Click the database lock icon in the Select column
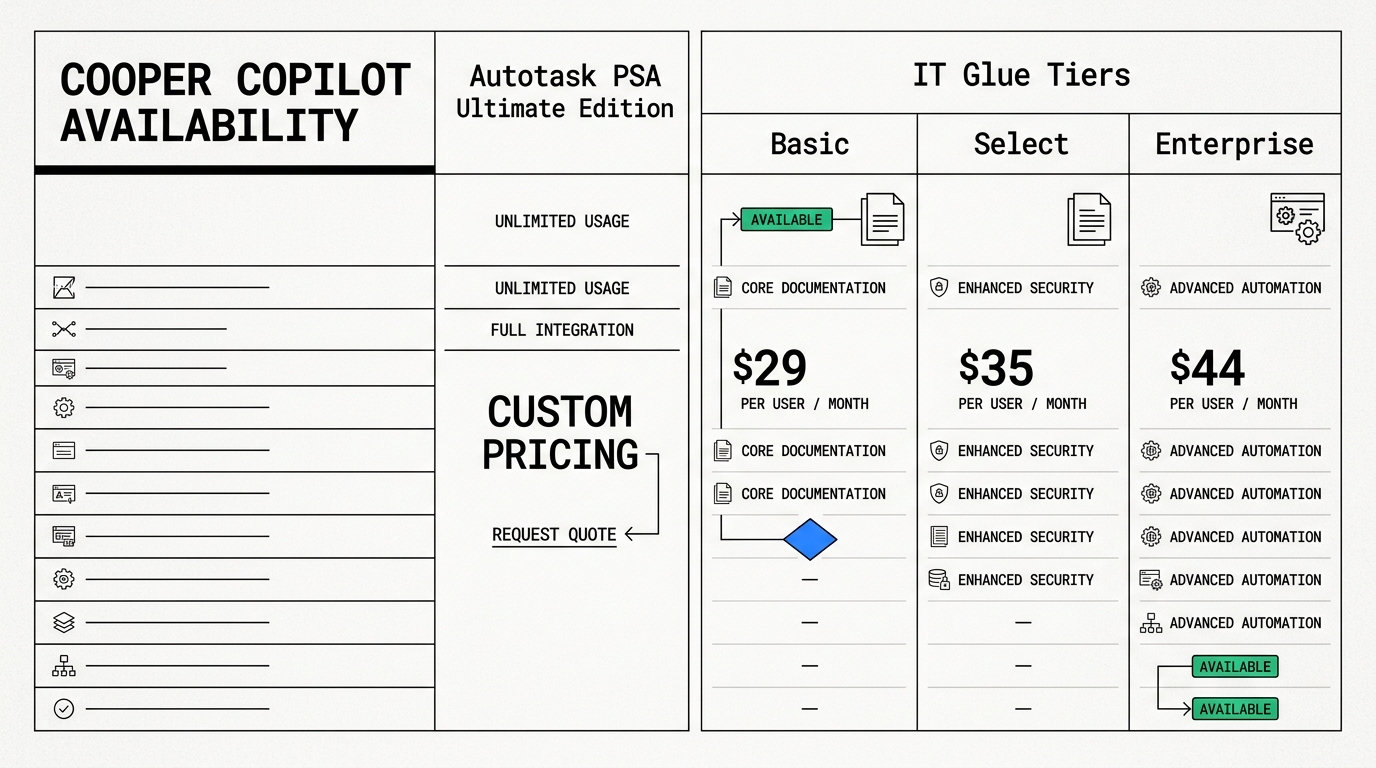Screen dimensions: 1376x768 tap(939, 579)
